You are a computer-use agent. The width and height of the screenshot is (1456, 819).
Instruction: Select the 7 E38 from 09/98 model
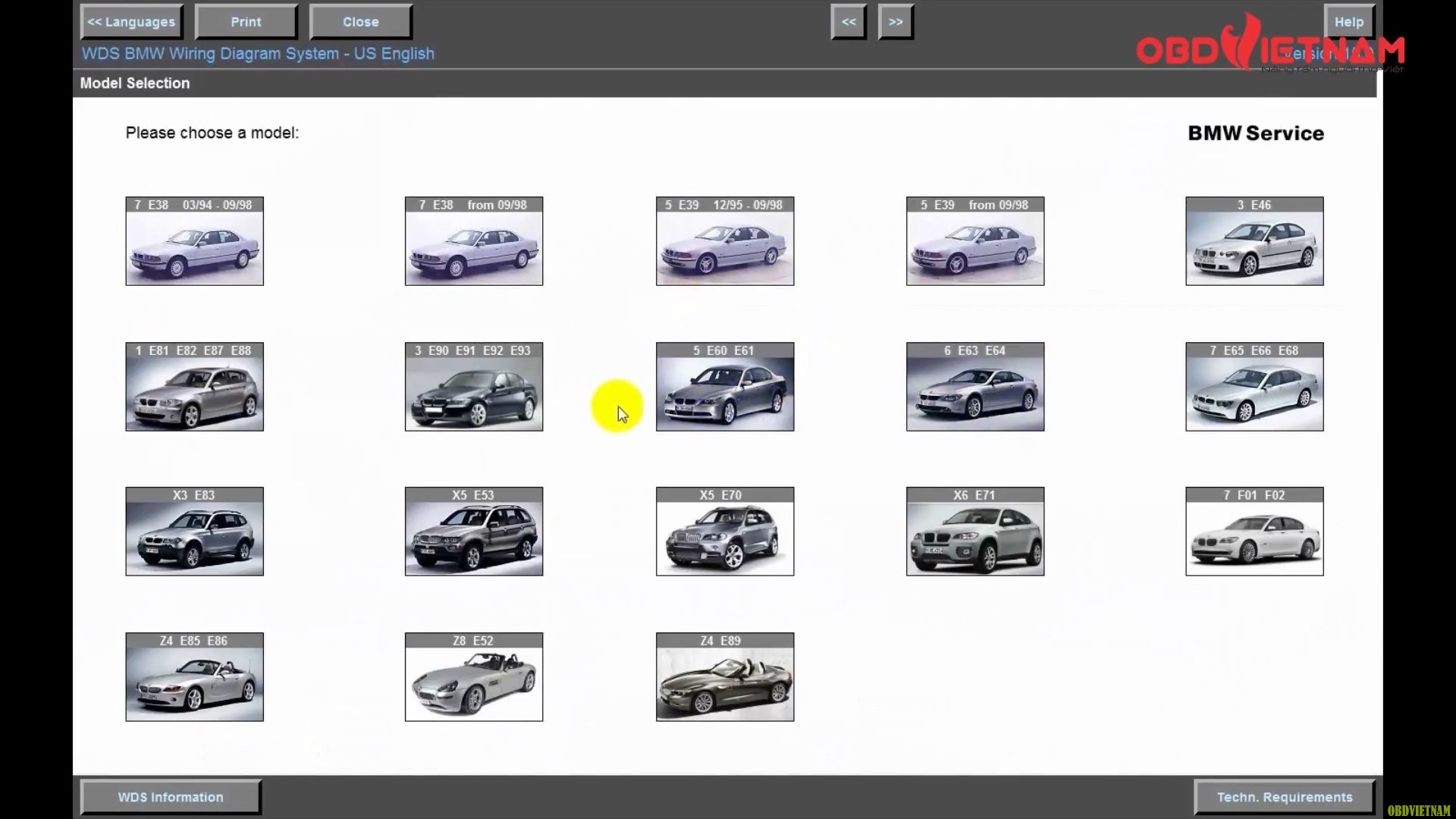point(474,241)
